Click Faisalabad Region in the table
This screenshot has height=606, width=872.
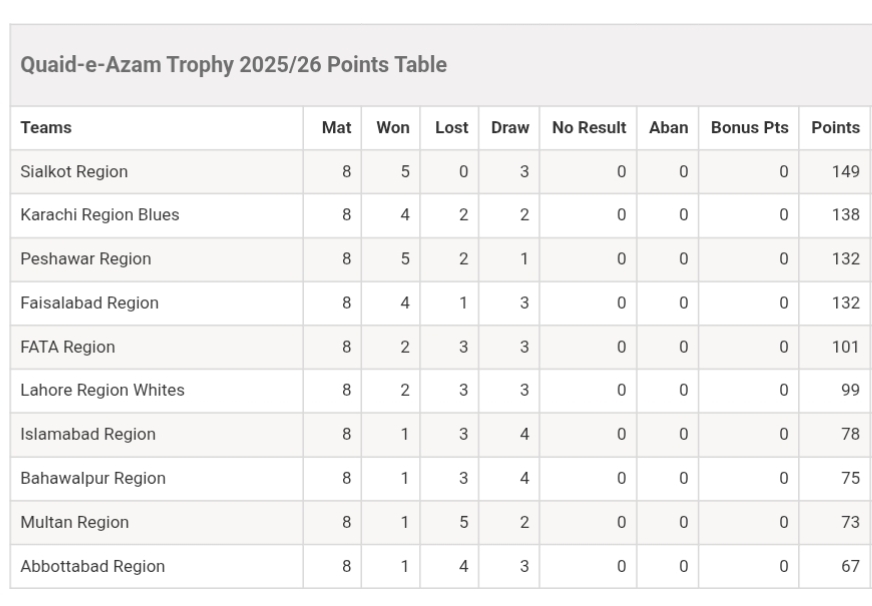tap(90, 303)
